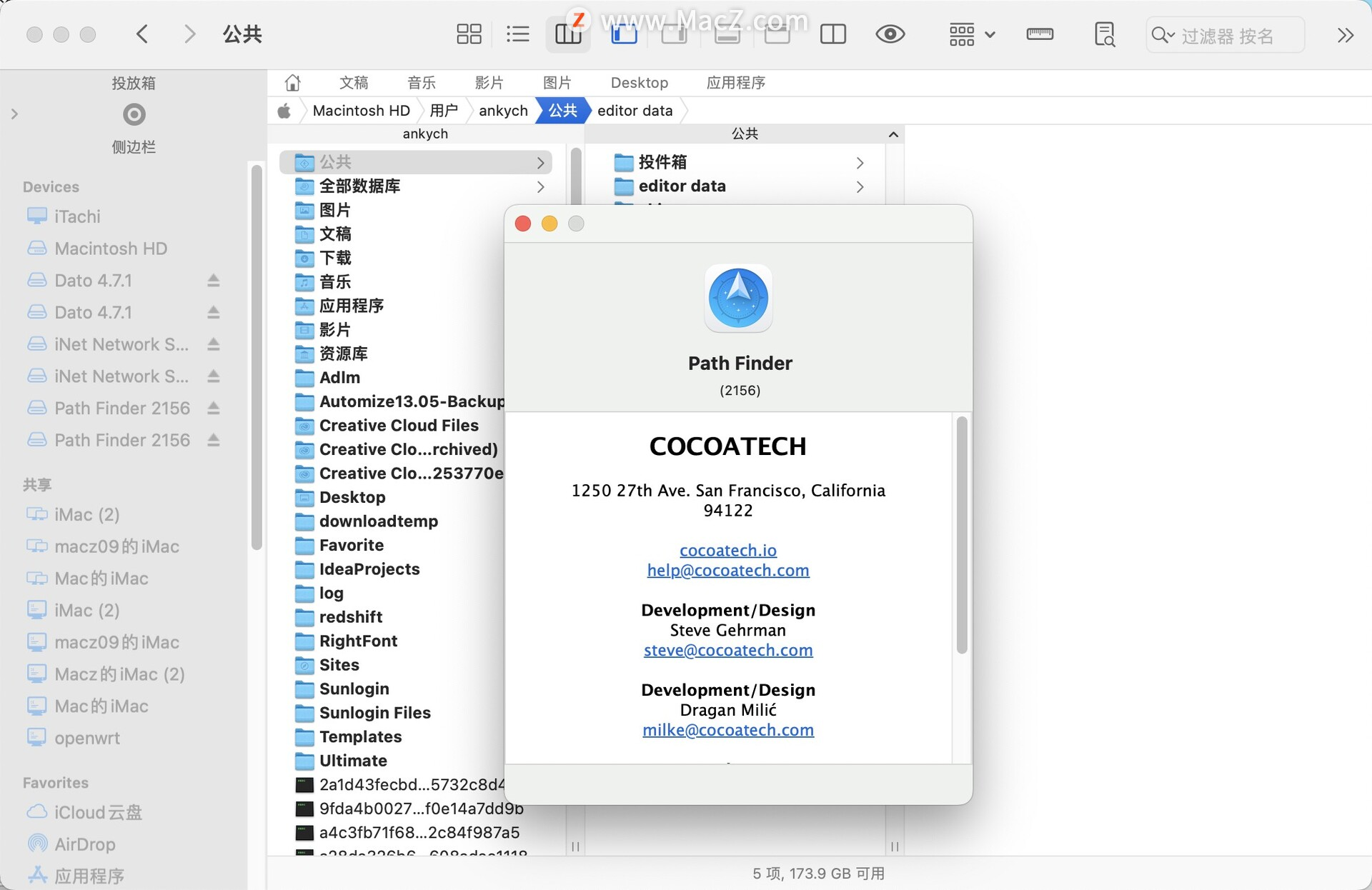Toggle the left sidebar pane button
1372x890 pixels.
tap(624, 34)
